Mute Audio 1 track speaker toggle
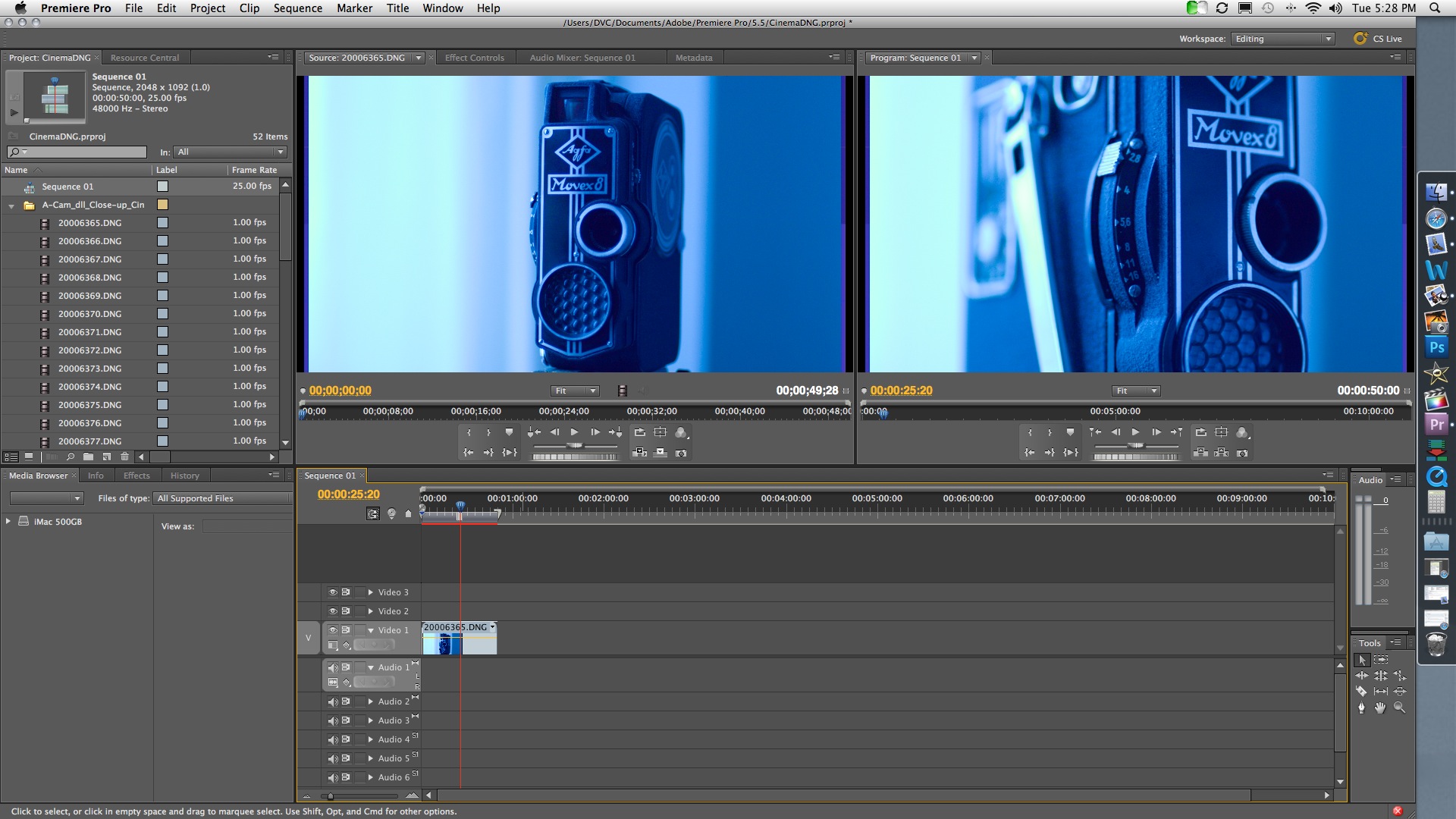The width and height of the screenshot is (1456, 819). [x=332, y=667]
